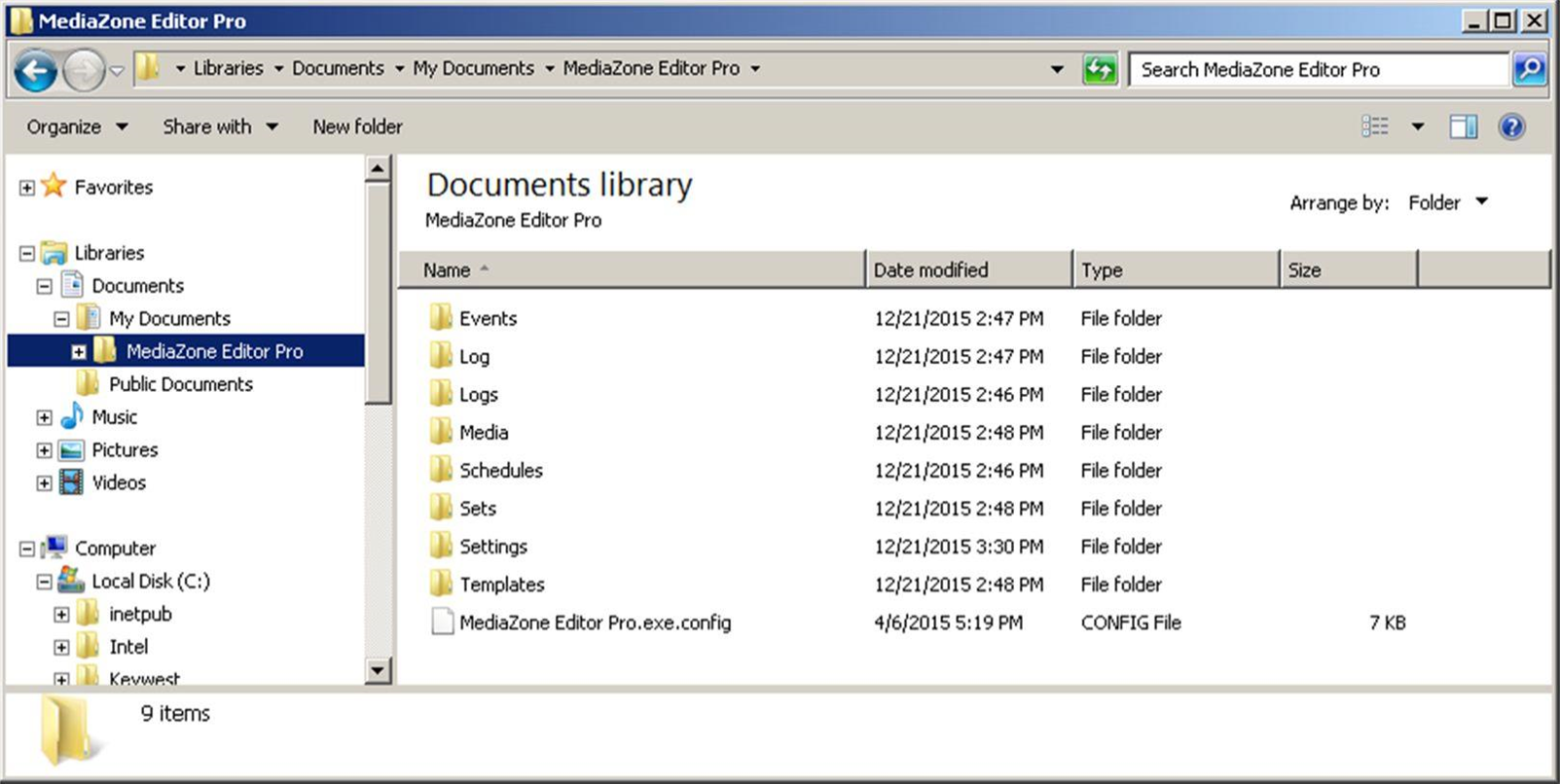Click the Sets folder icon
1560x784 pixels.
441,507
